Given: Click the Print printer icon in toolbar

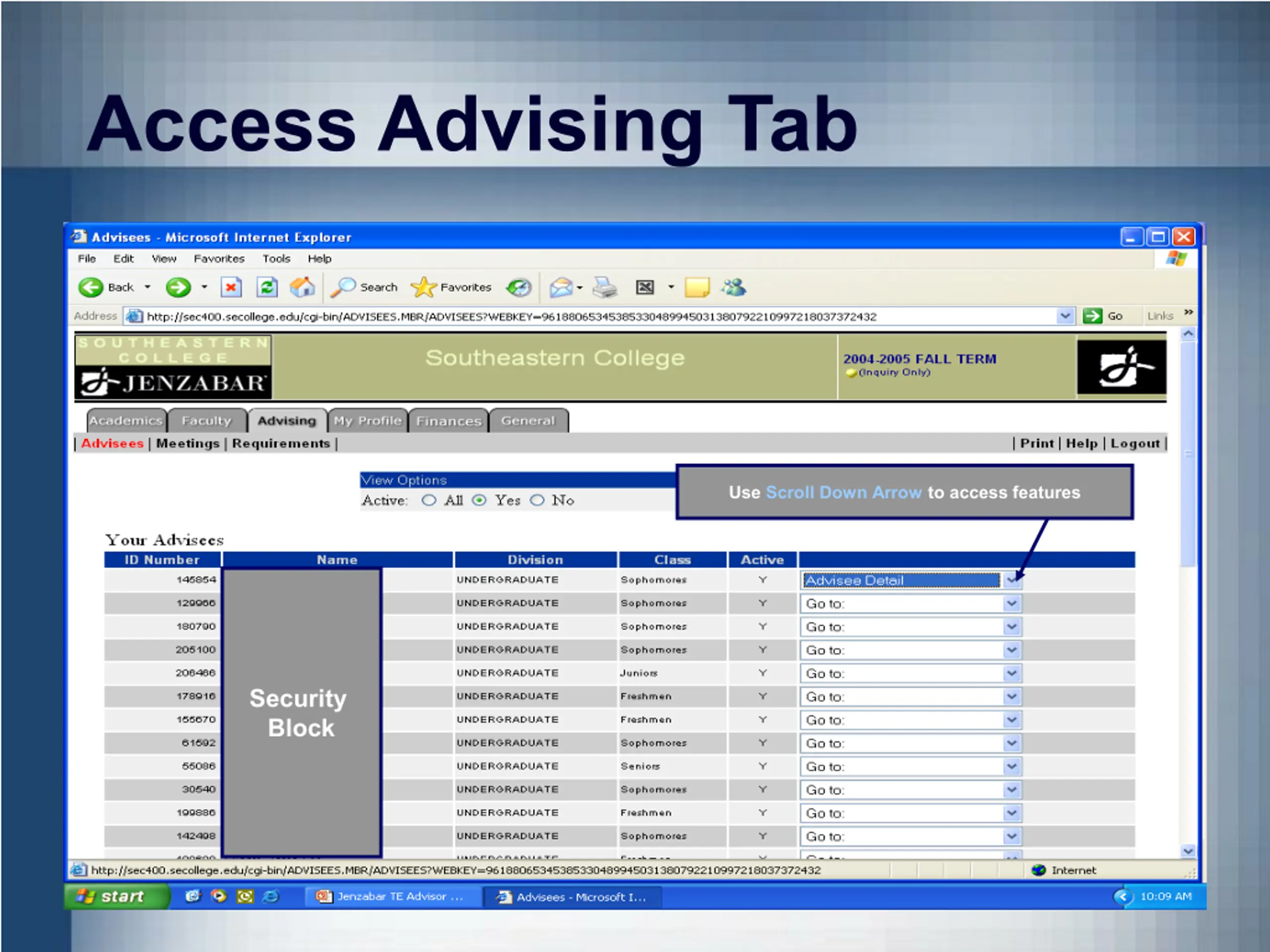Looking at the screenshot, I should tap(605, 287).
